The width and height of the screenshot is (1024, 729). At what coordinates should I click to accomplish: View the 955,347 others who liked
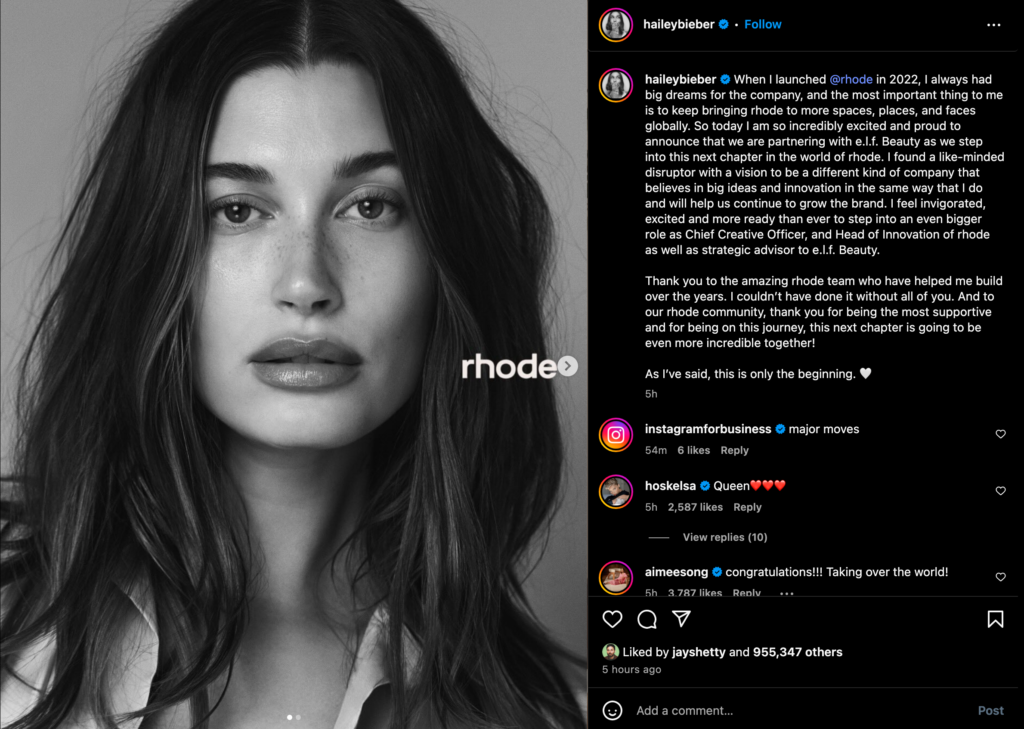(797, 652)
